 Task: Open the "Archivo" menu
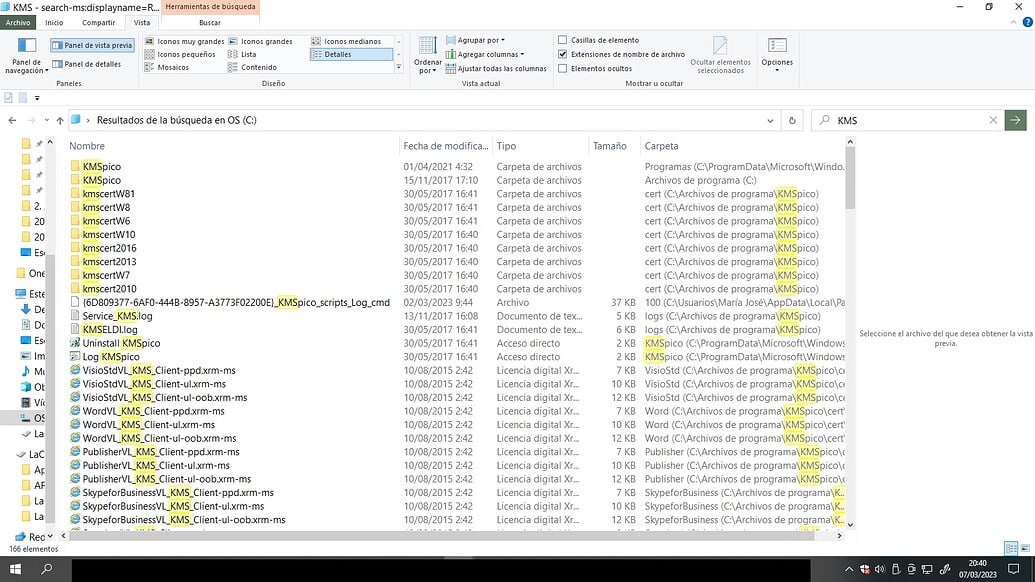point(18,22)
